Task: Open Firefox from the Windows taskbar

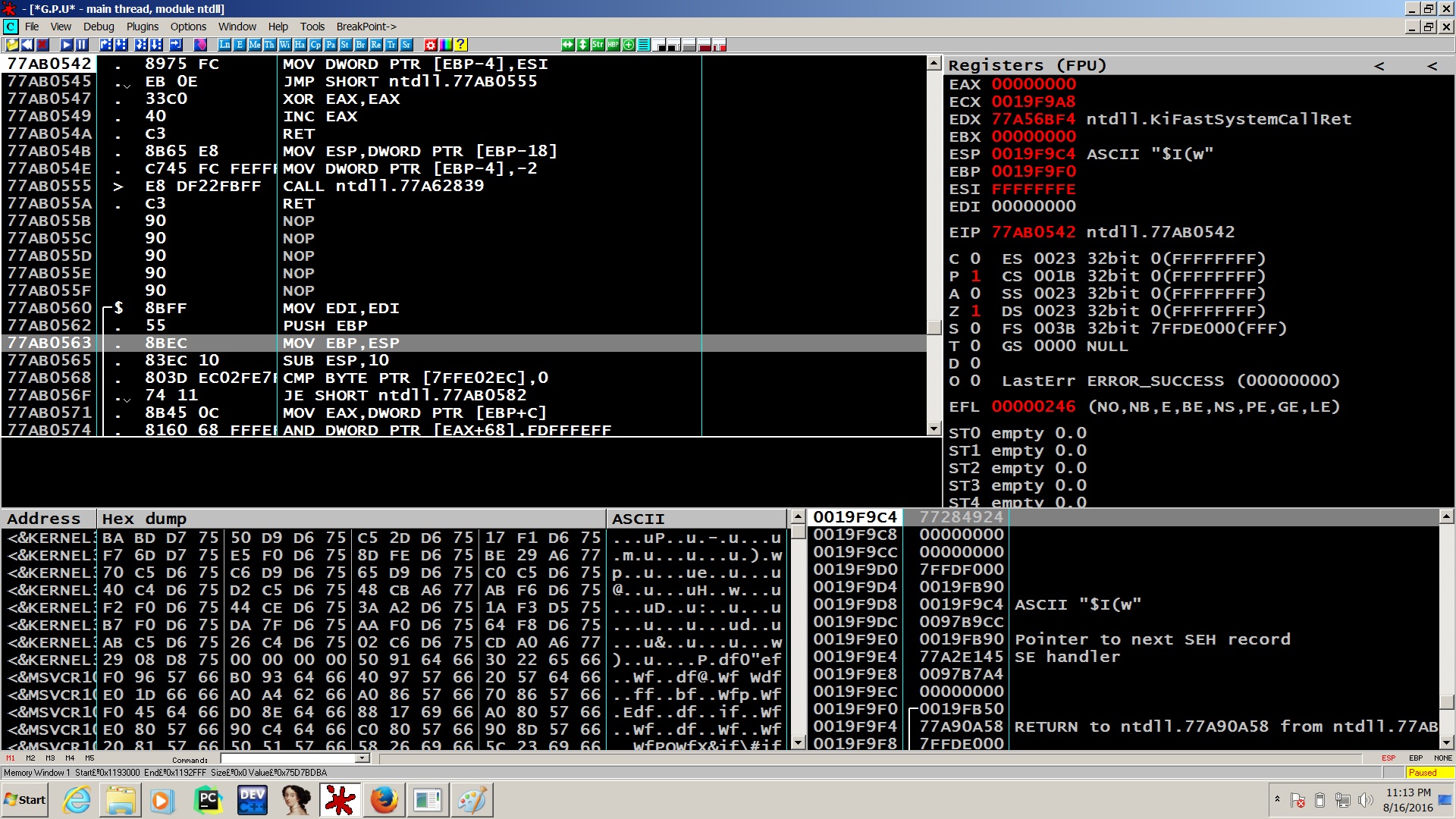Action: pyautogui.click(x=384, y=800)
